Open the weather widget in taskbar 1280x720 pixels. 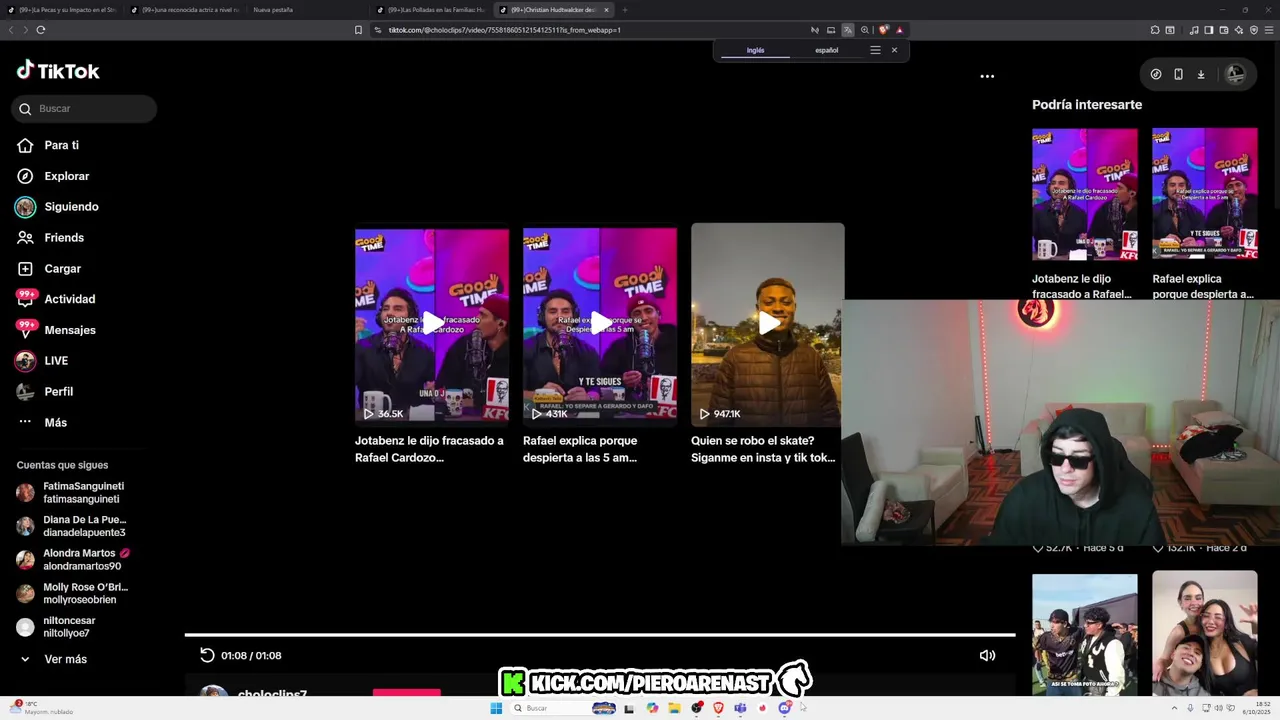click(x=42, y=708)
